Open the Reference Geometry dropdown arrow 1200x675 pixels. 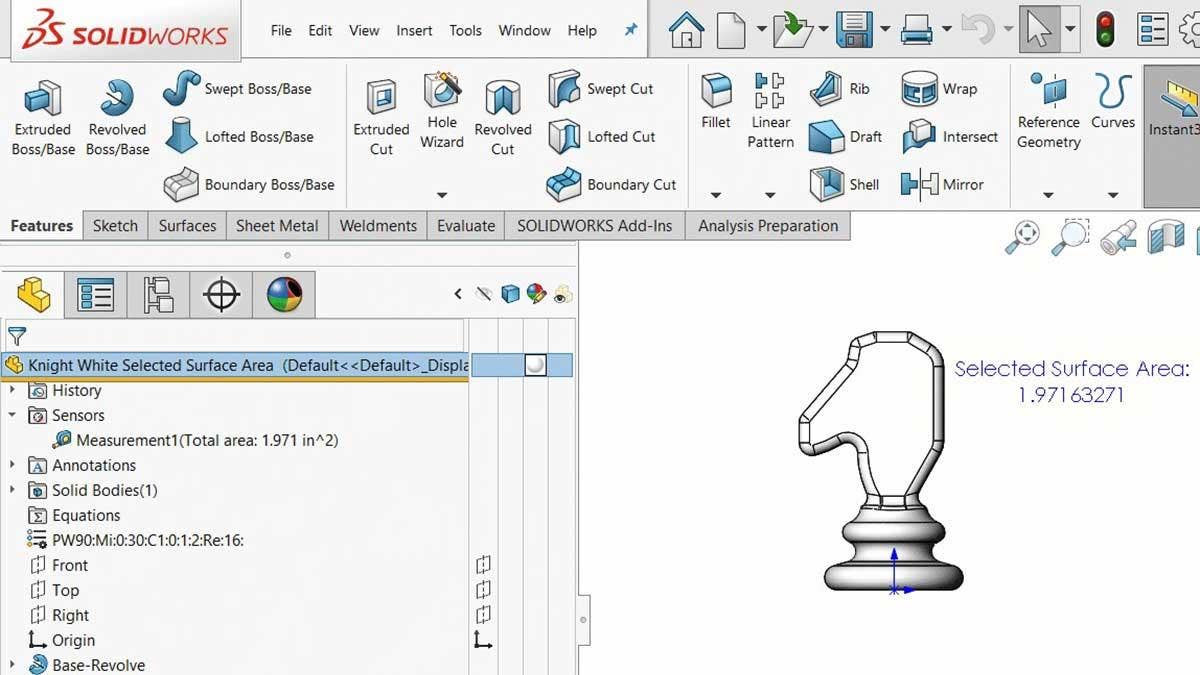(x=1048, y=196)
